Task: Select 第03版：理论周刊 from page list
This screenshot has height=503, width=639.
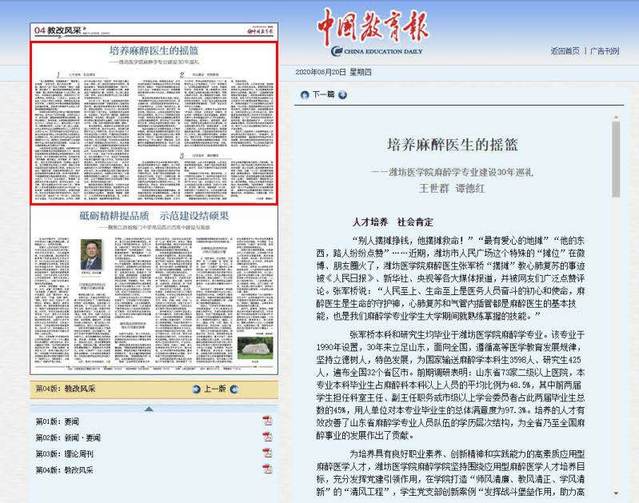Action: click(64, 453)
